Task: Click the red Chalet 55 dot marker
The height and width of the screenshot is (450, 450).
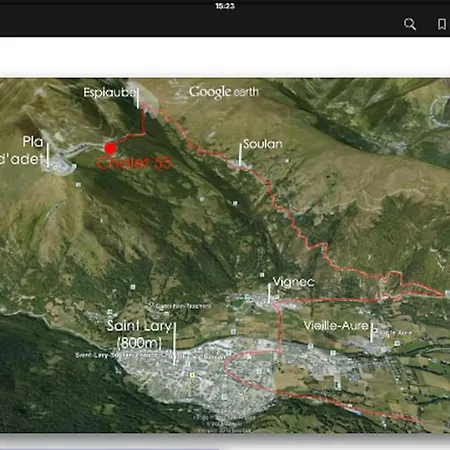Action: [x=110, y=148]
